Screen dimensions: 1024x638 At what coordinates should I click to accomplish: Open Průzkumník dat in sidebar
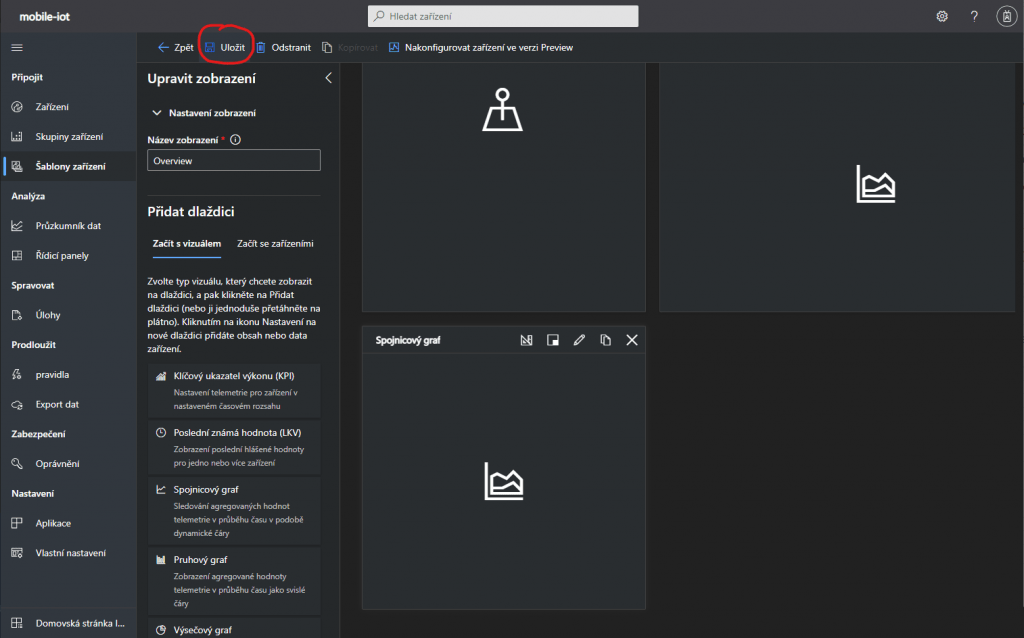point(68,226)
